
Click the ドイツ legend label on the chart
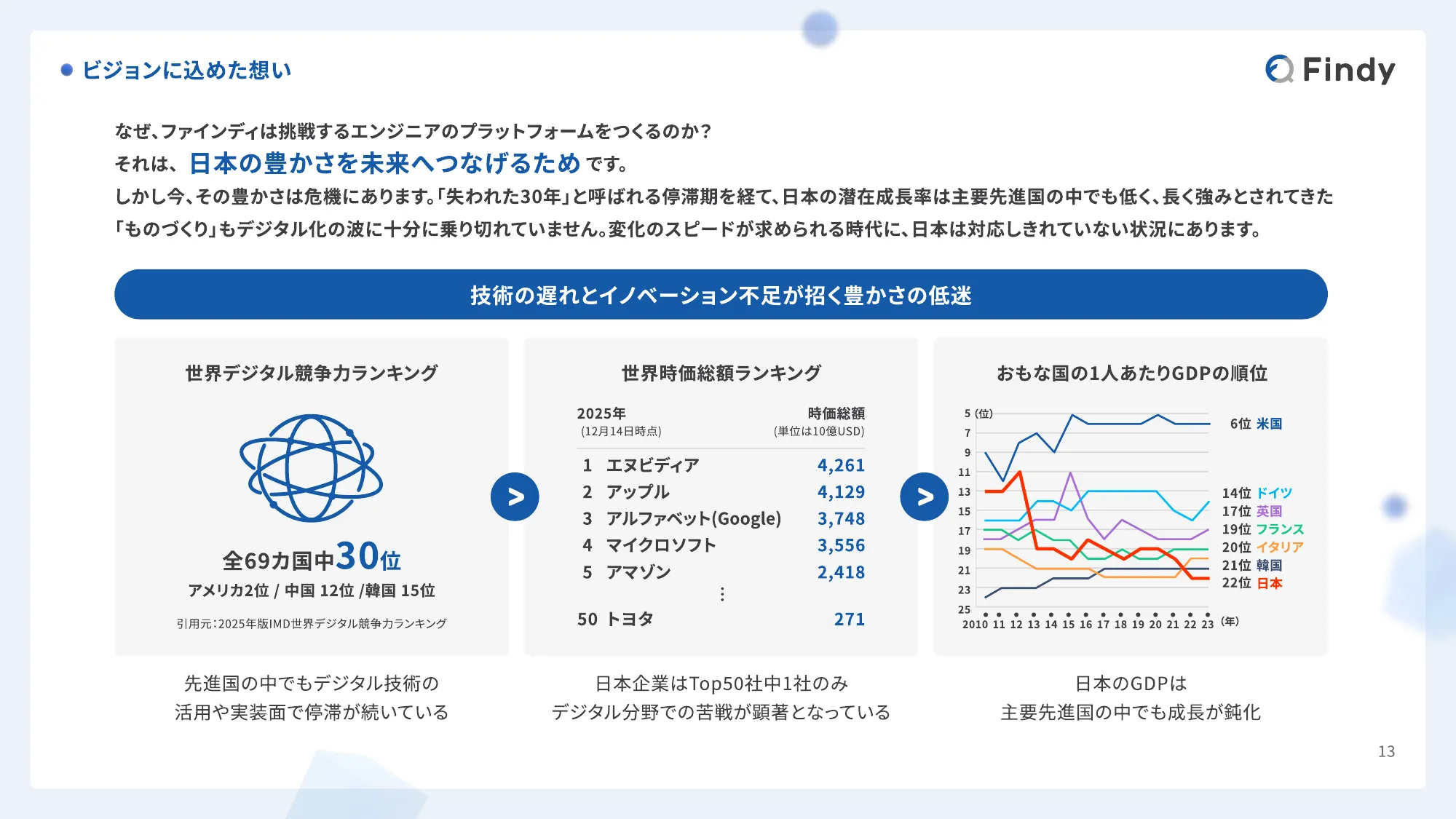tap(1274, 493)
